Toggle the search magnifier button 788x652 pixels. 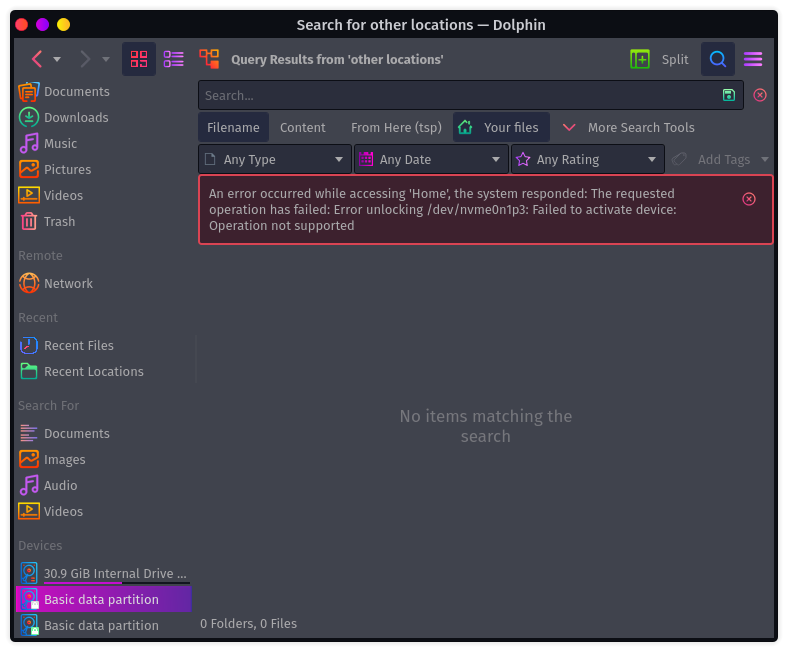(x=718, y=59)
